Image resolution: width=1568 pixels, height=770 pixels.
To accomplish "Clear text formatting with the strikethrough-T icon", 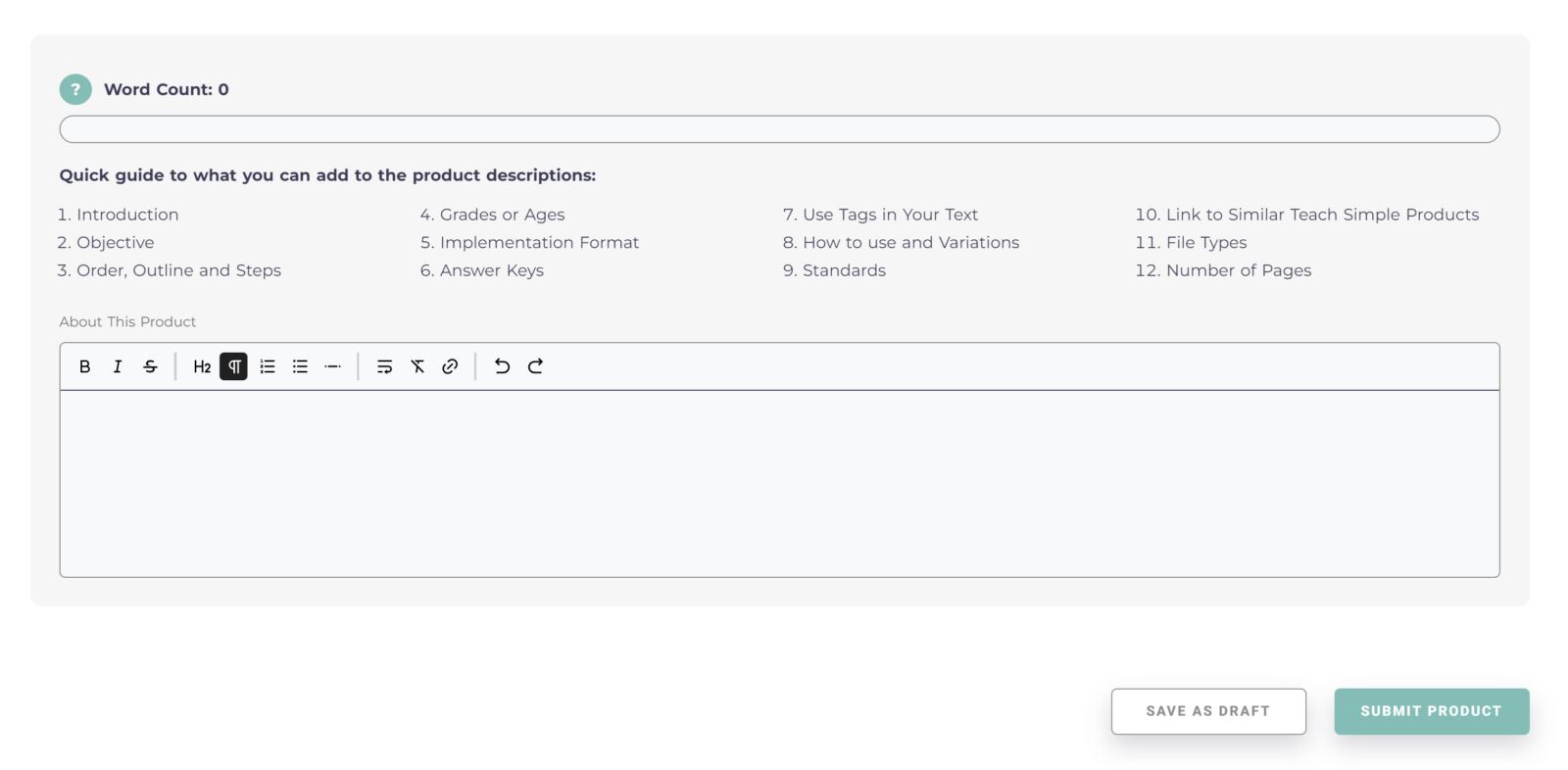I will [417, 366].
